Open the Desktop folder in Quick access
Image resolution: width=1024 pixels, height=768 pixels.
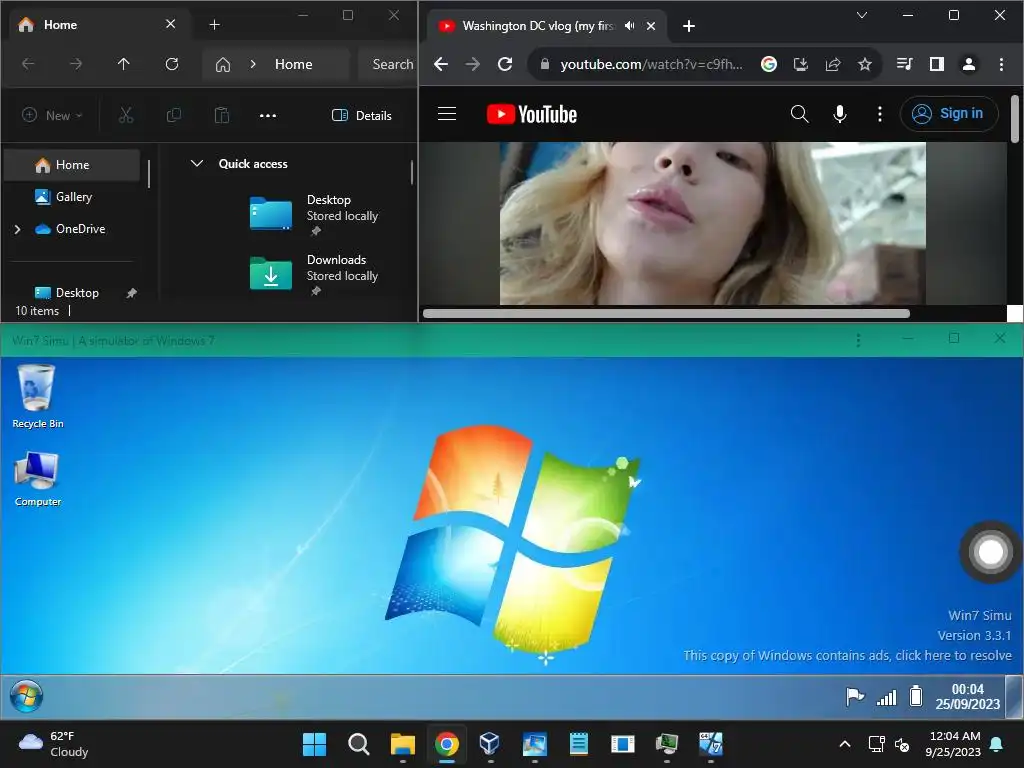click(313, 214)
